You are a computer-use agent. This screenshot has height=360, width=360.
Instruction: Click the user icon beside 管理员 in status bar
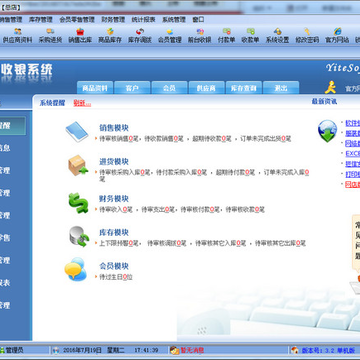pyautogui.click(x=2, y=350)
